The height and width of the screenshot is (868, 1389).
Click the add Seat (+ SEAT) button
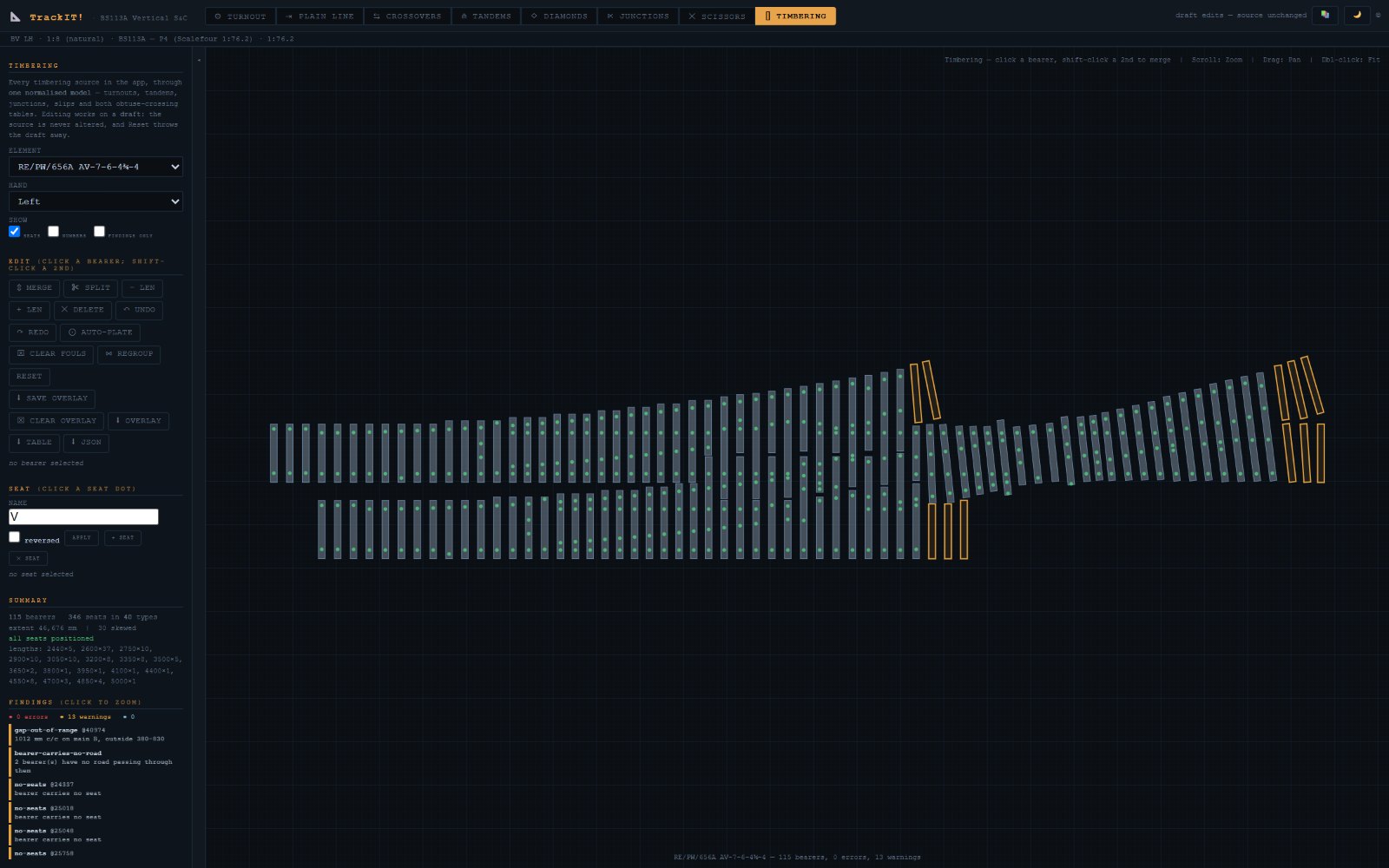coord(122,538)
